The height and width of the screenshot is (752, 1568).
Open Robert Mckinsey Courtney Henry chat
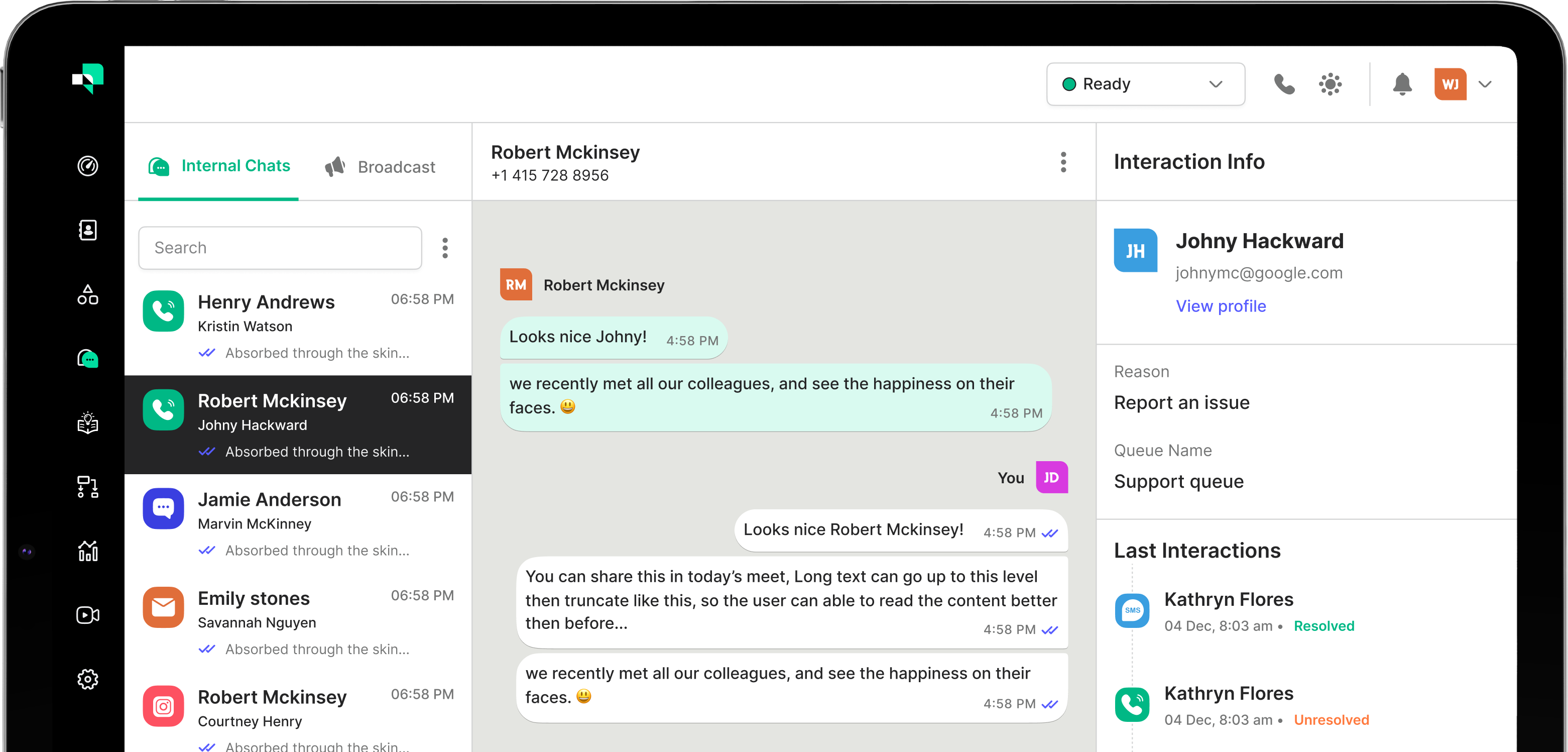[298, 712]
